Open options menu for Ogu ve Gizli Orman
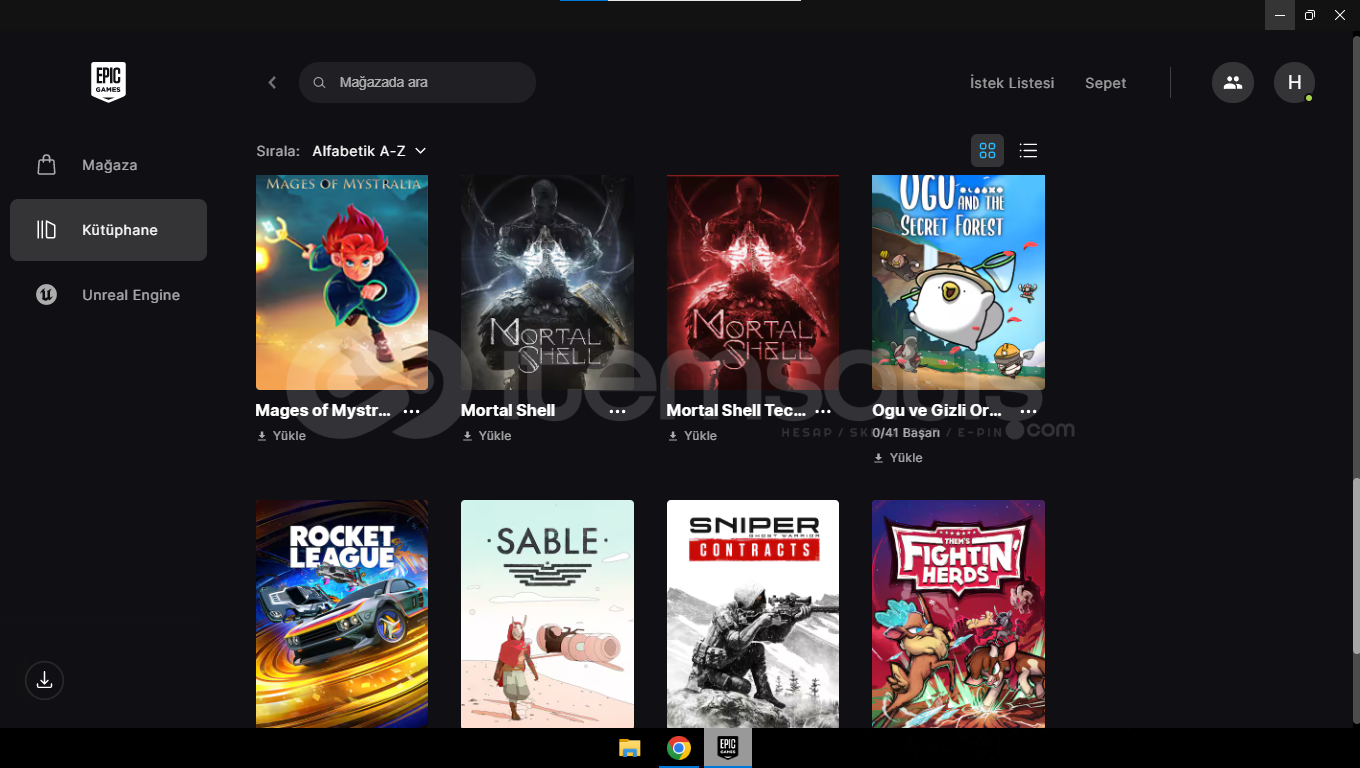This screenshot has height=768, width=1360. click(1028, 411)
